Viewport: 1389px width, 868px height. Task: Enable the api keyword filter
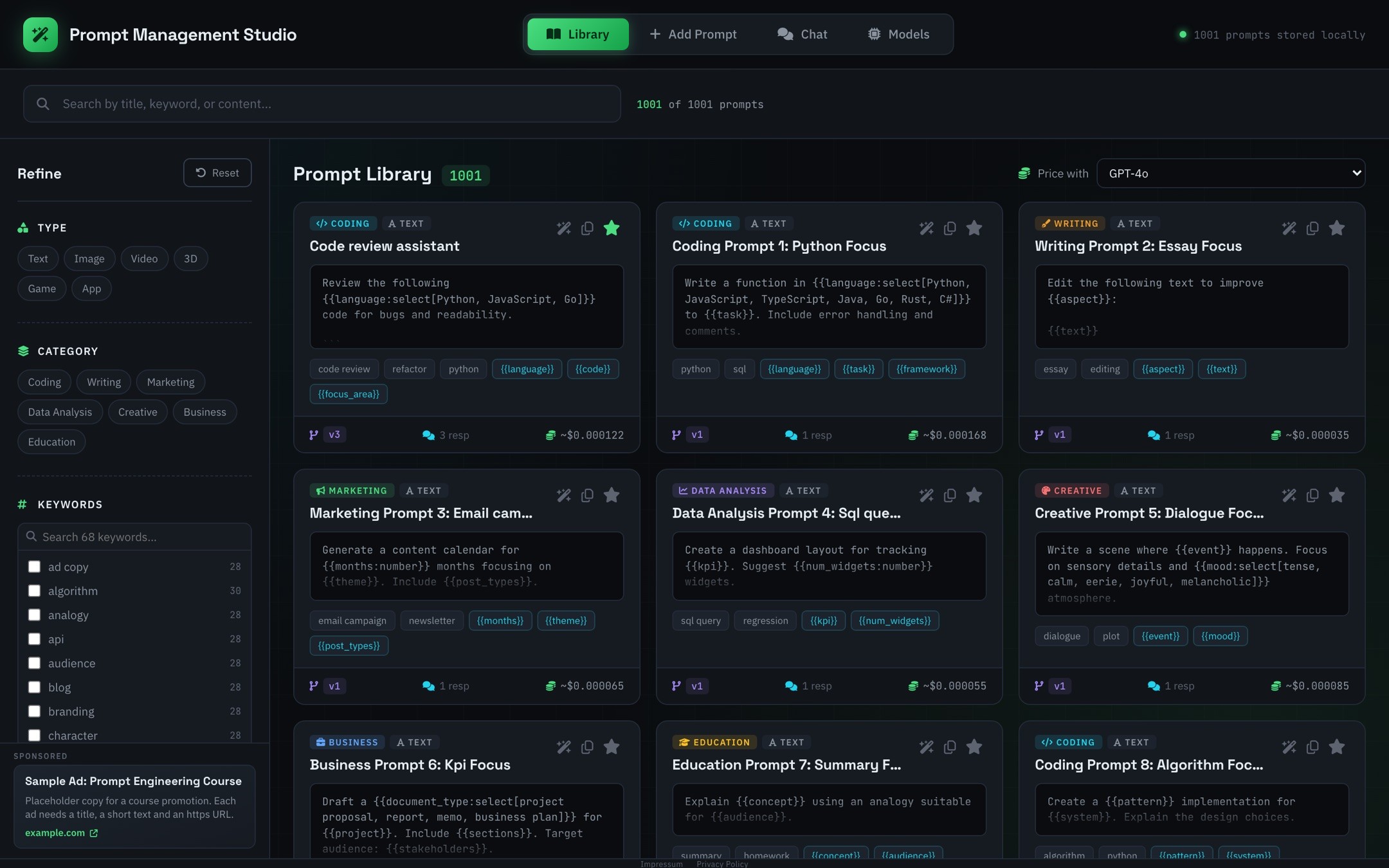tap(34, 638)
